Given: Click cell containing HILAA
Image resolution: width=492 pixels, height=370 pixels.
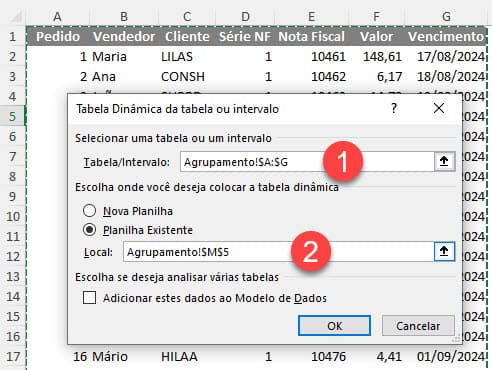Looking at the screenshot, I should [x=187, y=356].
